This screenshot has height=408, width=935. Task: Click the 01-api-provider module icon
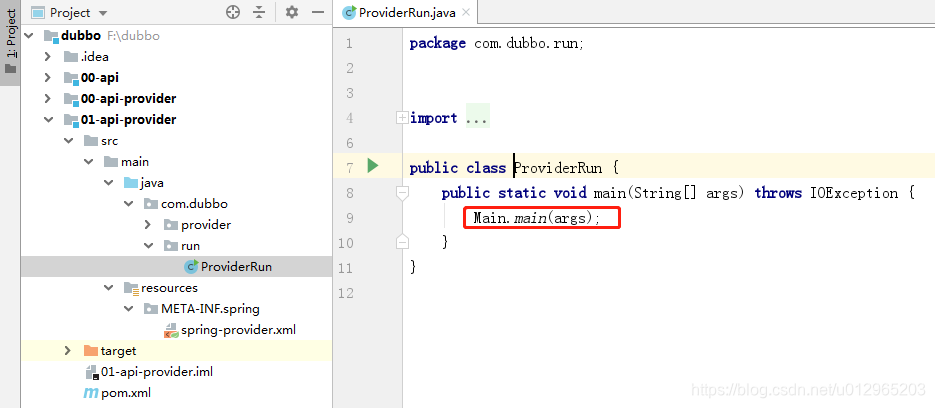pos(71,120)
